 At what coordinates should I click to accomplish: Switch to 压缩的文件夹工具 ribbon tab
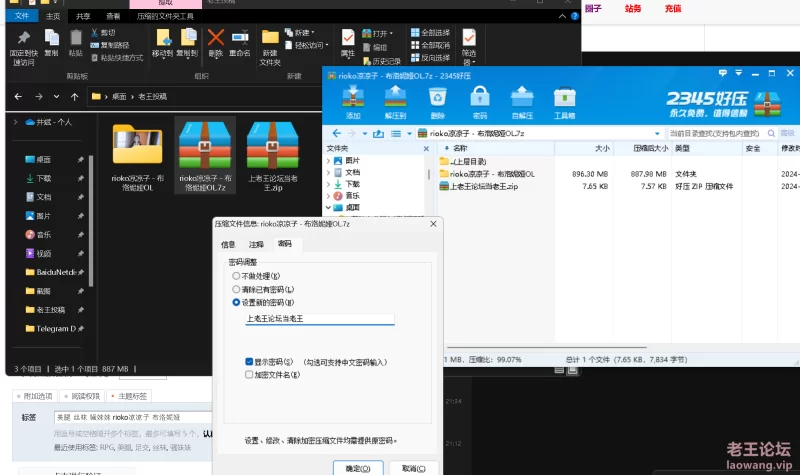coord(165,16)
